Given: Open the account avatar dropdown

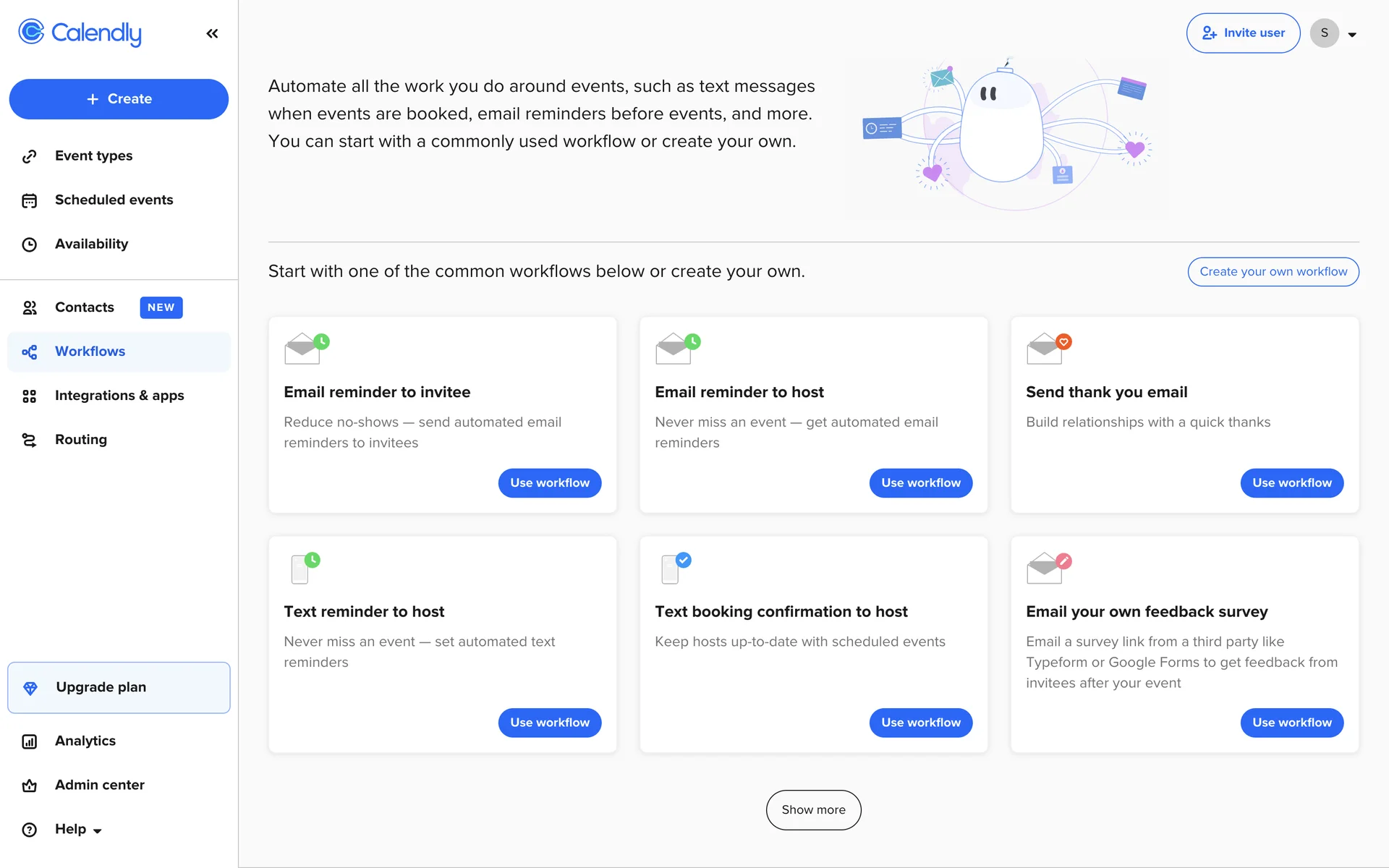Looking at the screenshot, I should click(x=1335, y=33).
